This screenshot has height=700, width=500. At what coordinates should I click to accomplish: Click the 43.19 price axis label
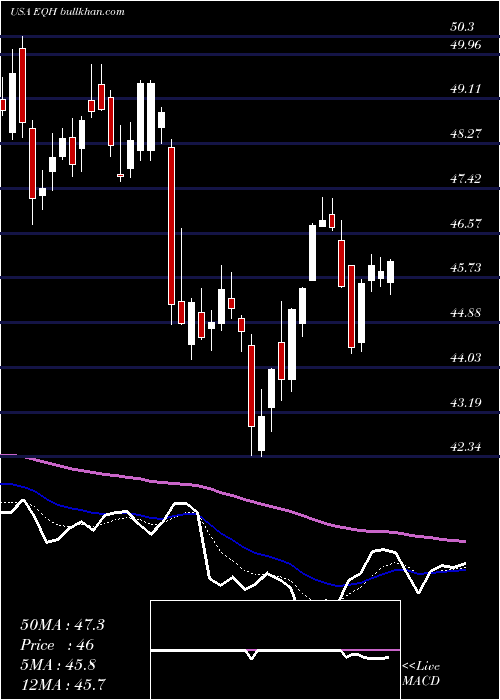point(466,402)
